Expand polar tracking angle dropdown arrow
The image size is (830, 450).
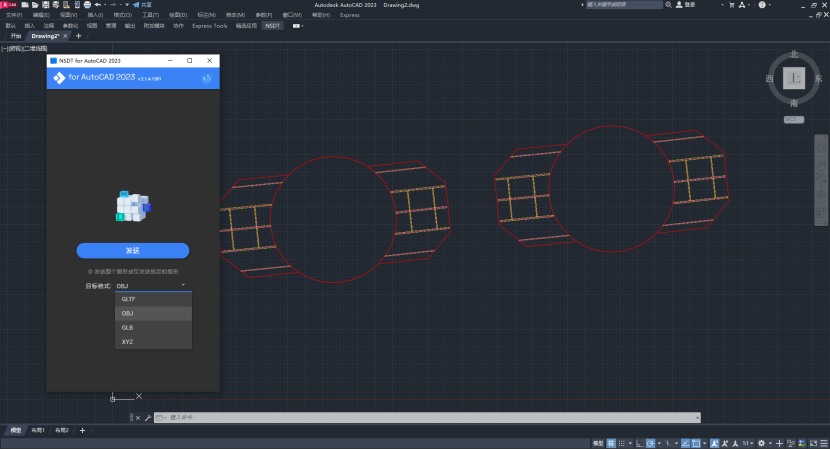(659, 444)
